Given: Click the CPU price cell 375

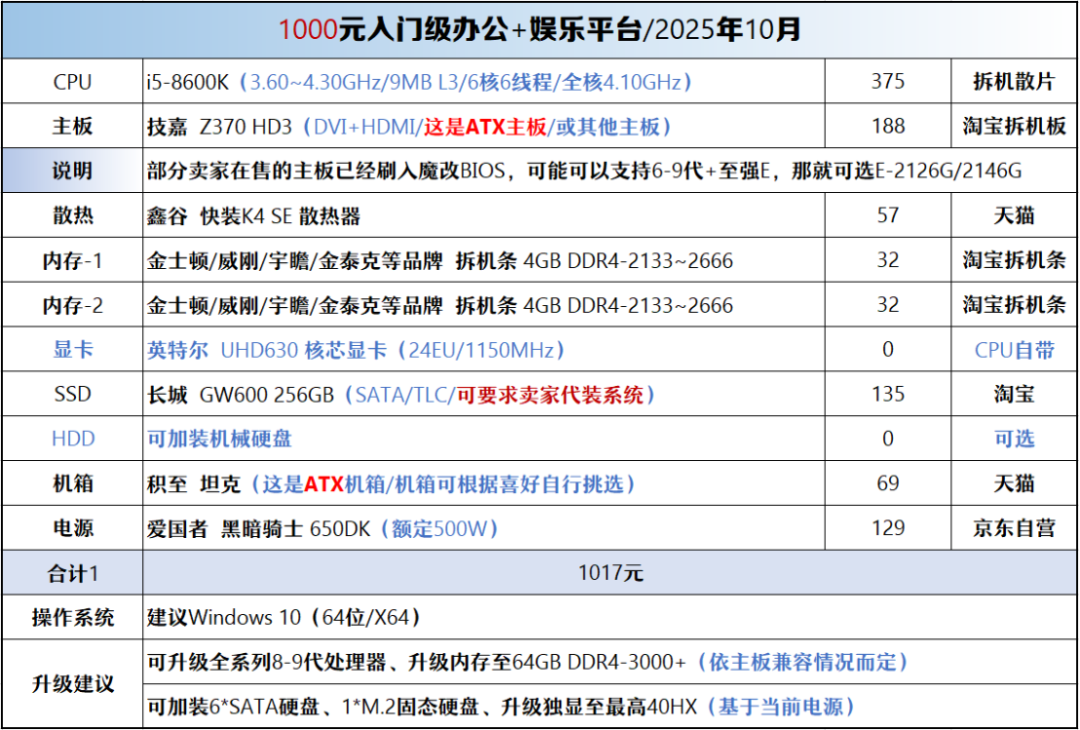Looking at the screenshot, I should tap(887, 82).
